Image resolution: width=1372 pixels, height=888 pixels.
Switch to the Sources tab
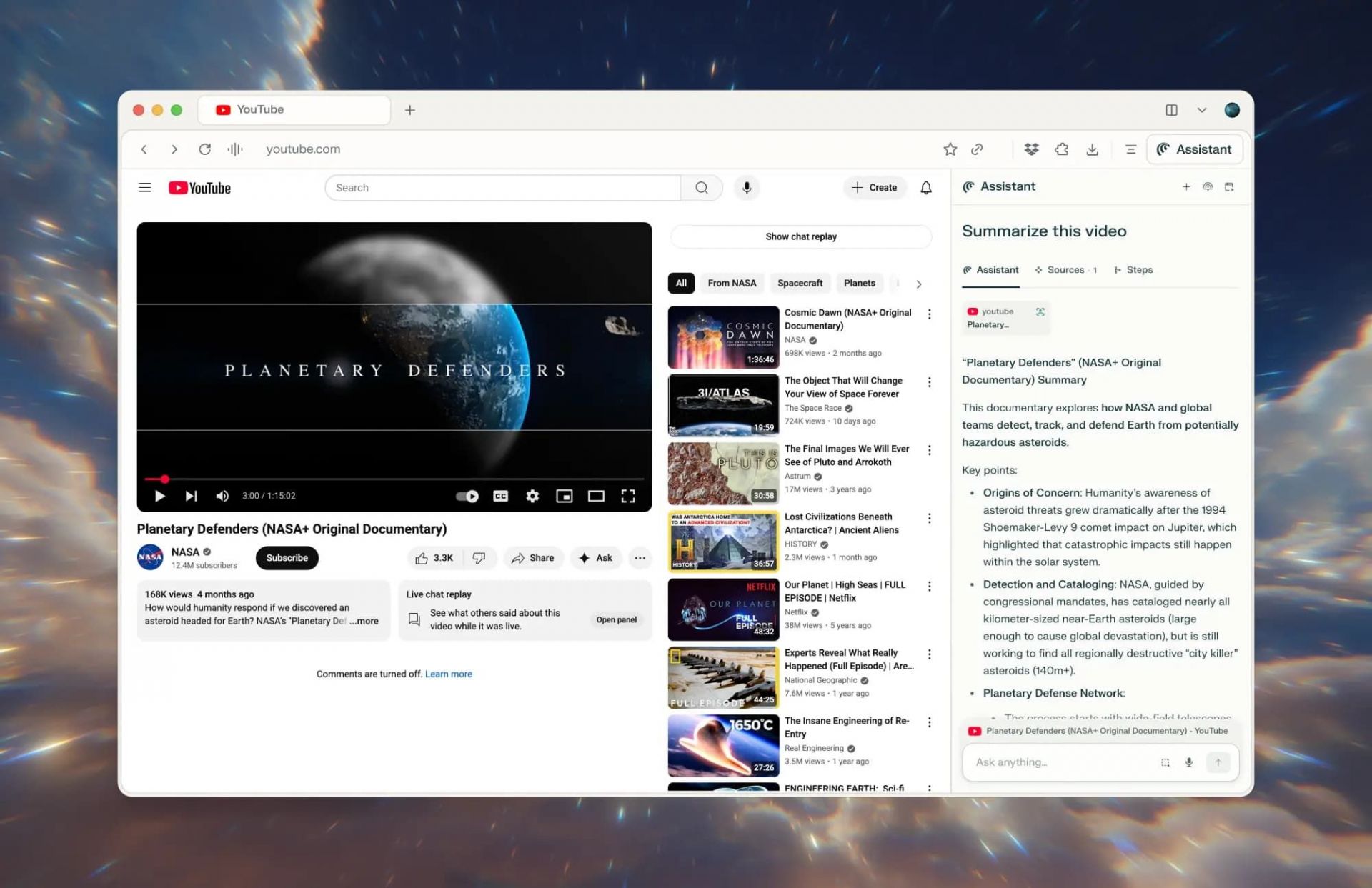coord(1065,270)
